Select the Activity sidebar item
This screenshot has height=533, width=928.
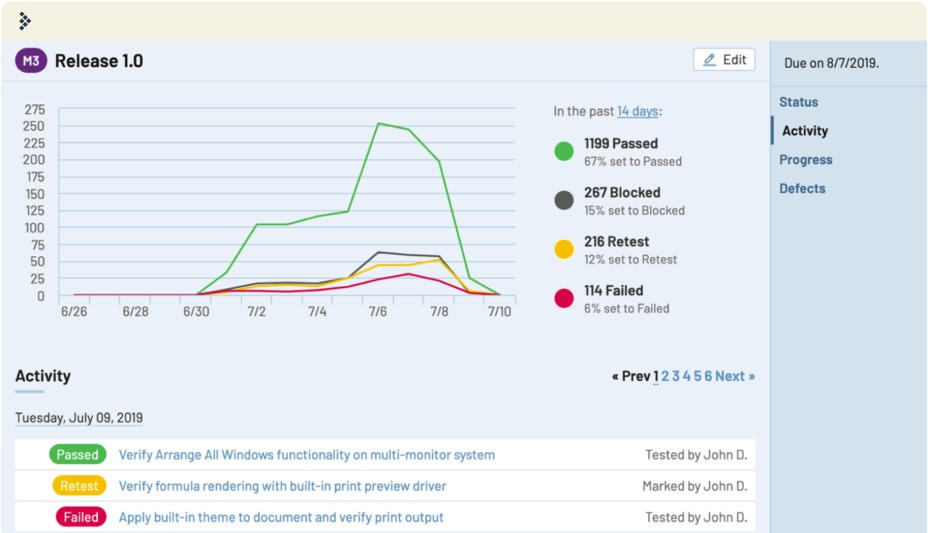[805, 131]
